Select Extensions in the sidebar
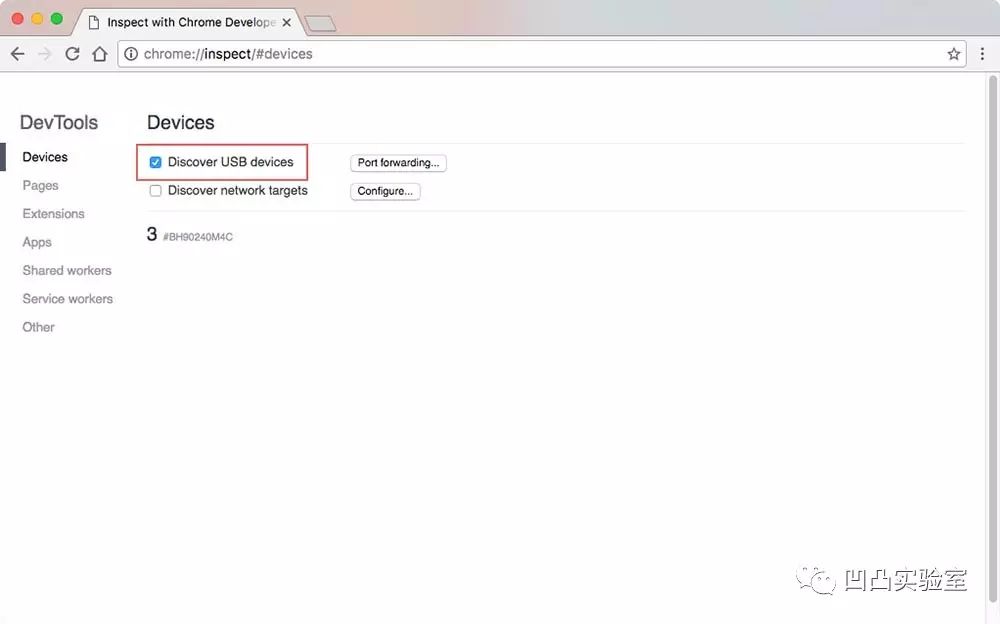Screen dimensions: 1000x624 point(54,214)
